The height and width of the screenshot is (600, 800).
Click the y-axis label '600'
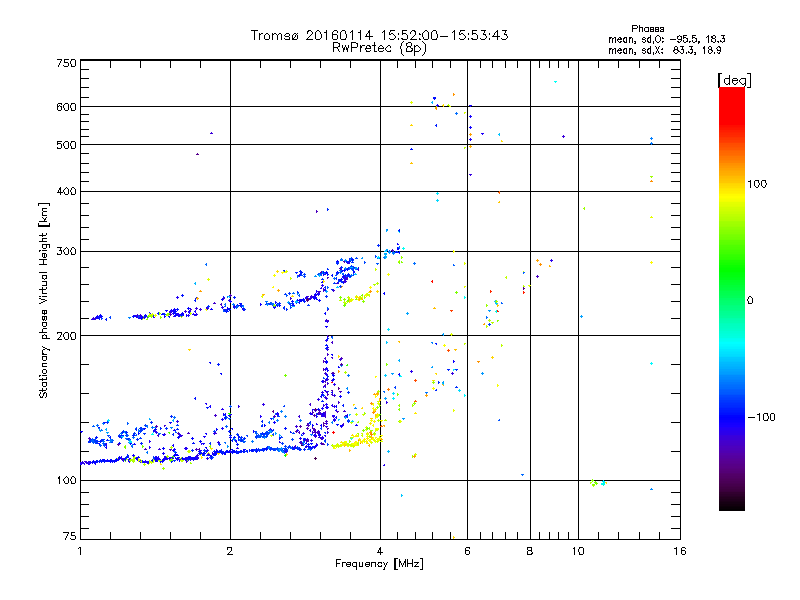(x=67, y=107)
